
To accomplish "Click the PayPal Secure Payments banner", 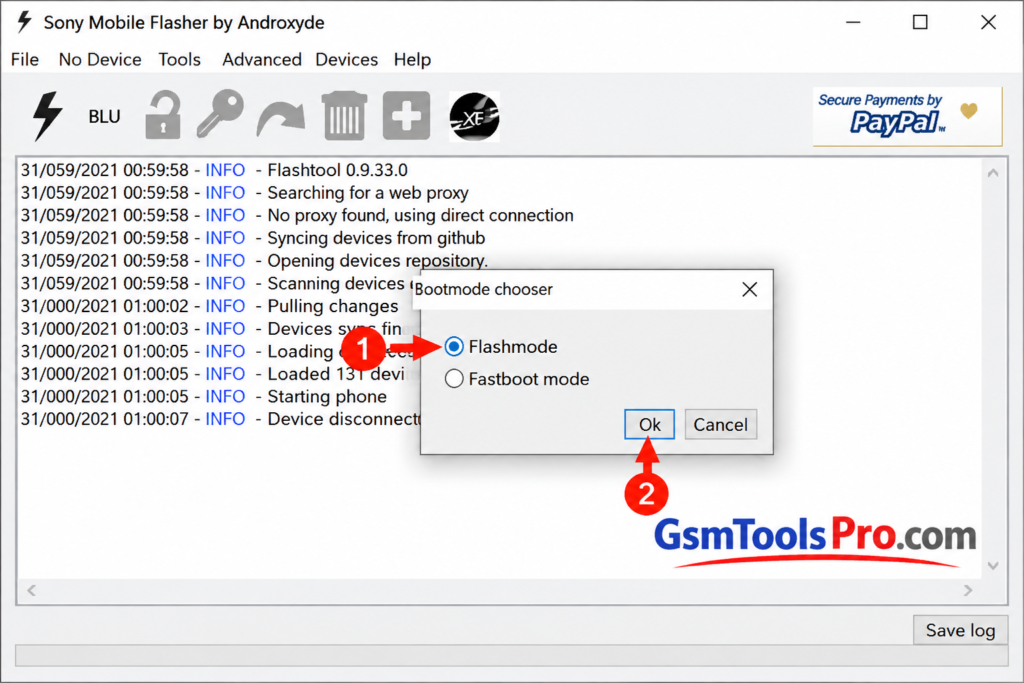I will (x=907, y=116).
